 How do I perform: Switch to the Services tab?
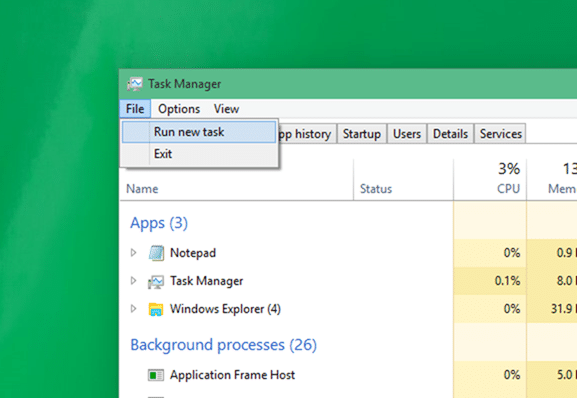500,134
